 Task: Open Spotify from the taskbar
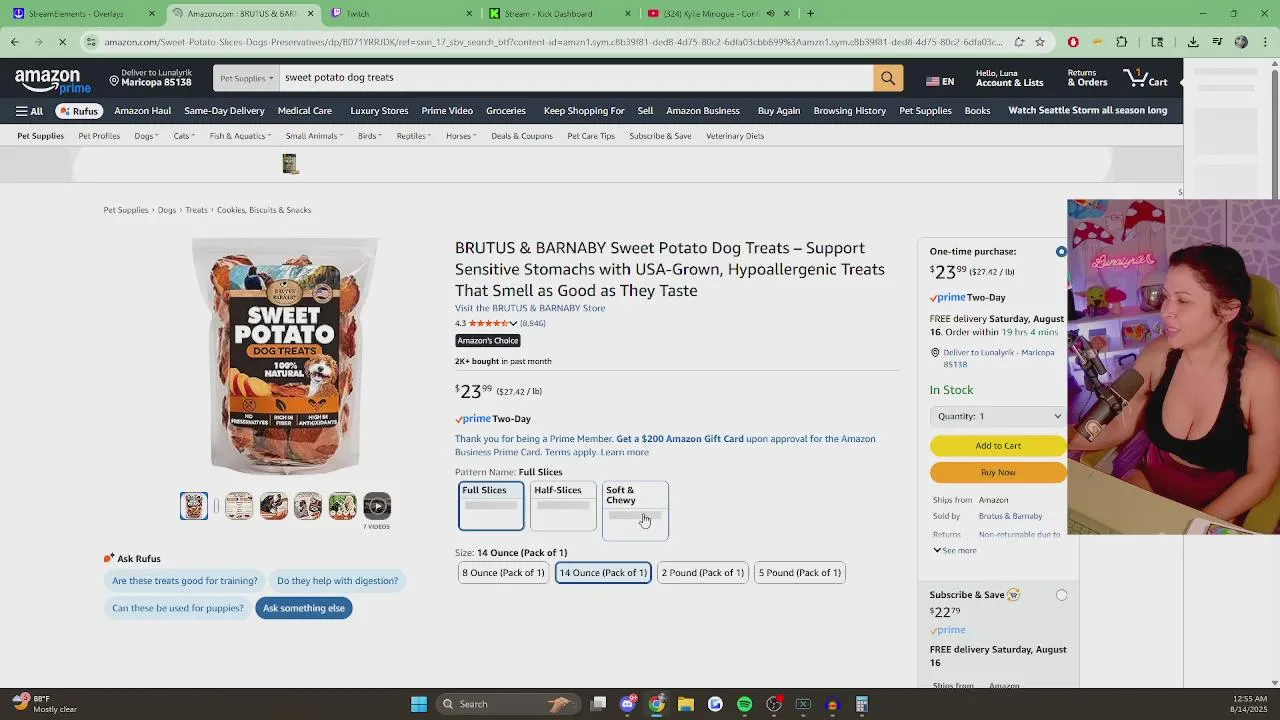pos(744,704)
